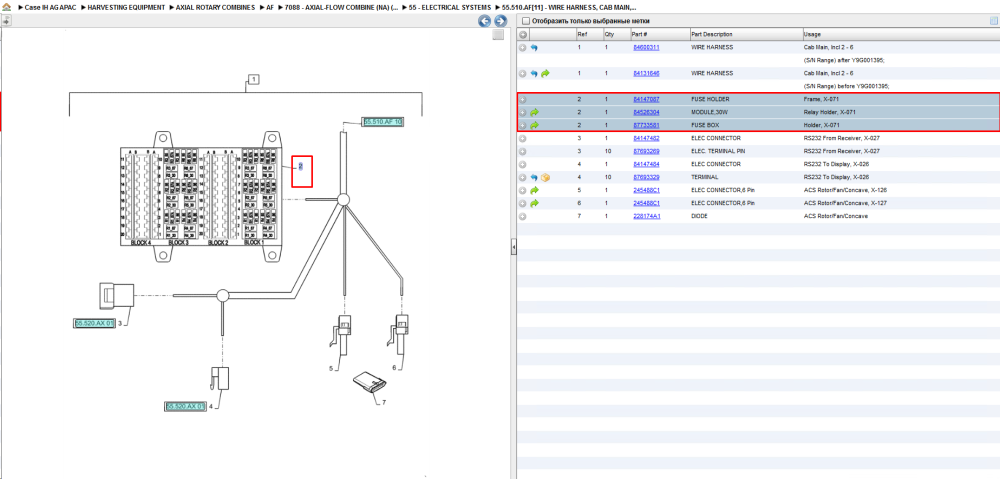Viewport: 1000px width, 479px height.
Task: Open '7088 - AXIAL-FLOW COMBINE' breadcrumb
Action: 341,8
